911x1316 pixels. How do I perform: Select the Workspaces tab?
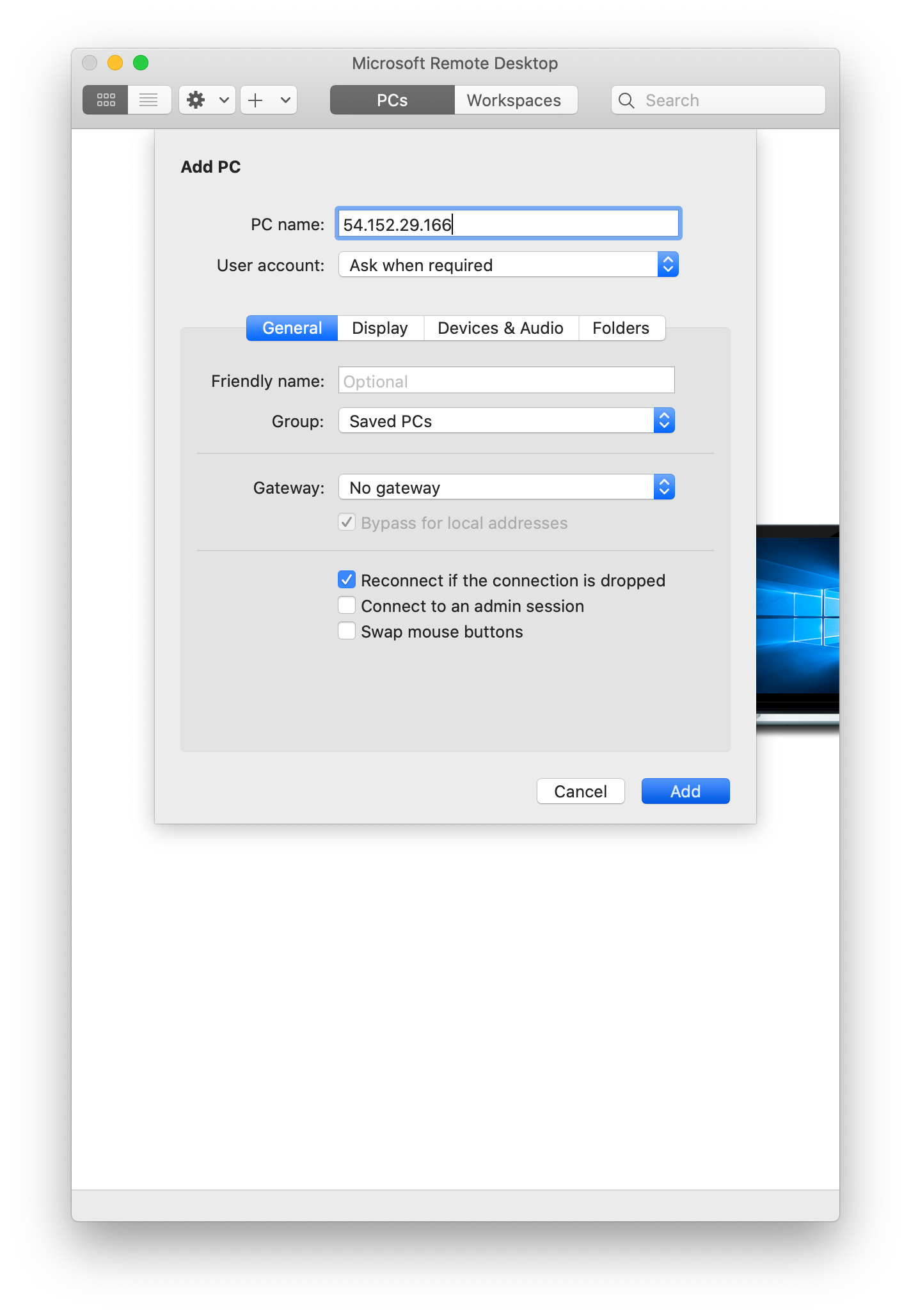(515, 100)
